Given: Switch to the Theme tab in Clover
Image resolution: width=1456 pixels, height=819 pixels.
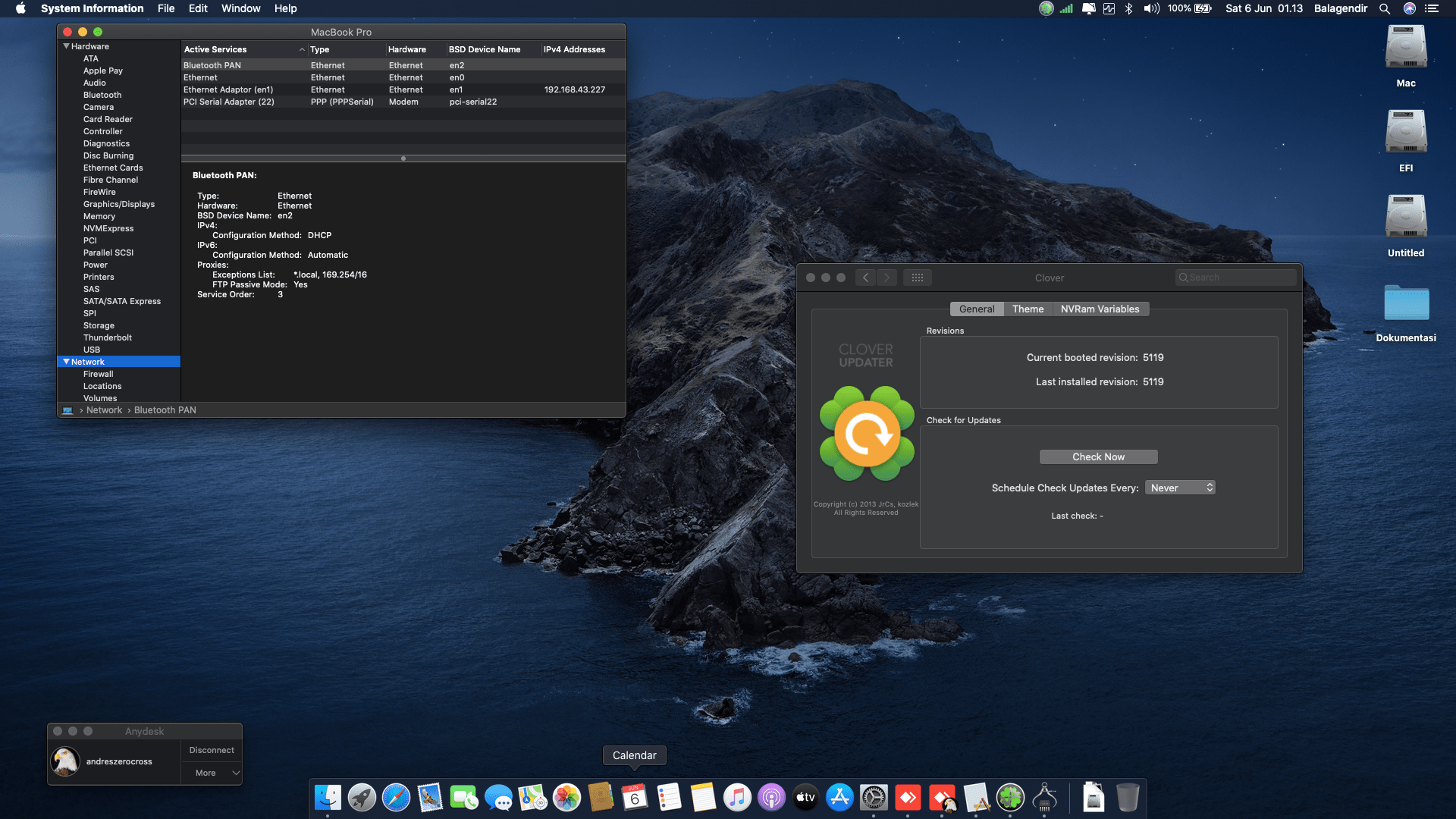Looking at the screenshot, I should coord(1028,309).
